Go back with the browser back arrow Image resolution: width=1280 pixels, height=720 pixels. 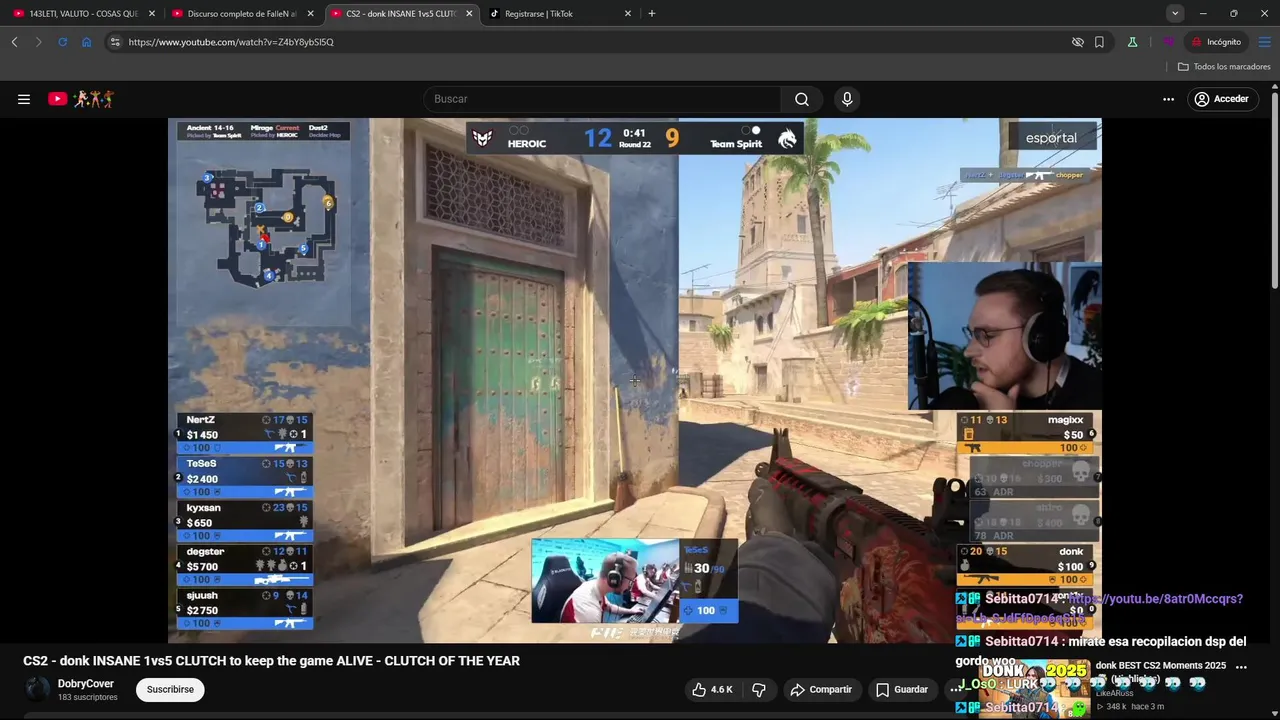14,42
